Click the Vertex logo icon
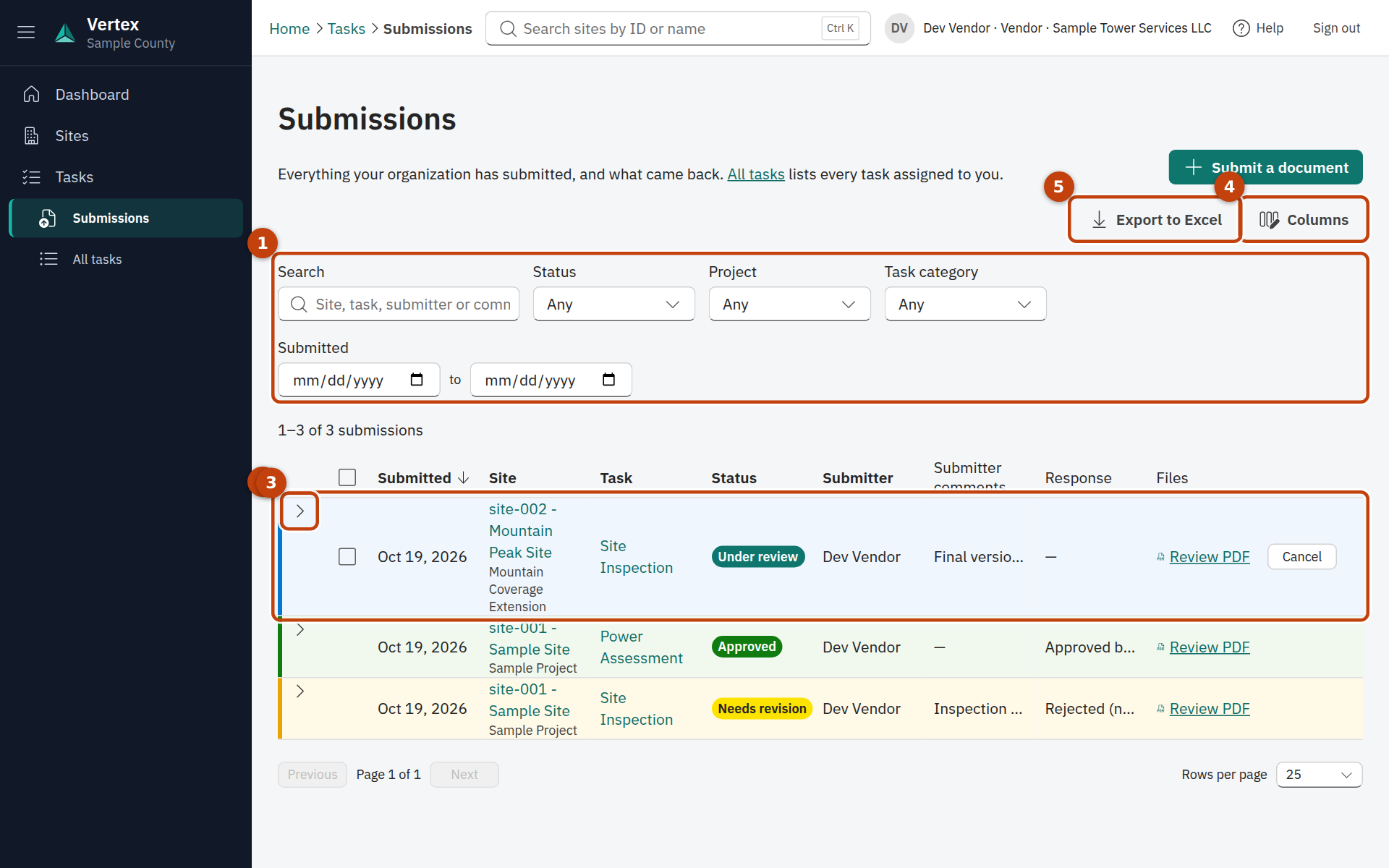Viewport: 1389px width, 868px height. pos(65,33)
